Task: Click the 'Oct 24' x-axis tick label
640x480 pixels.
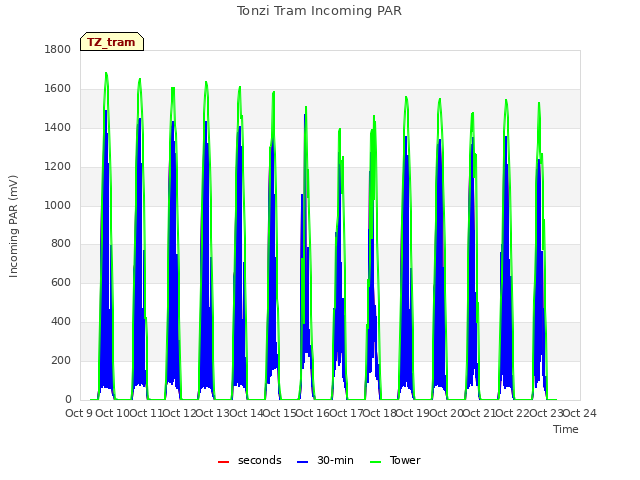Action: click(580, 413)
